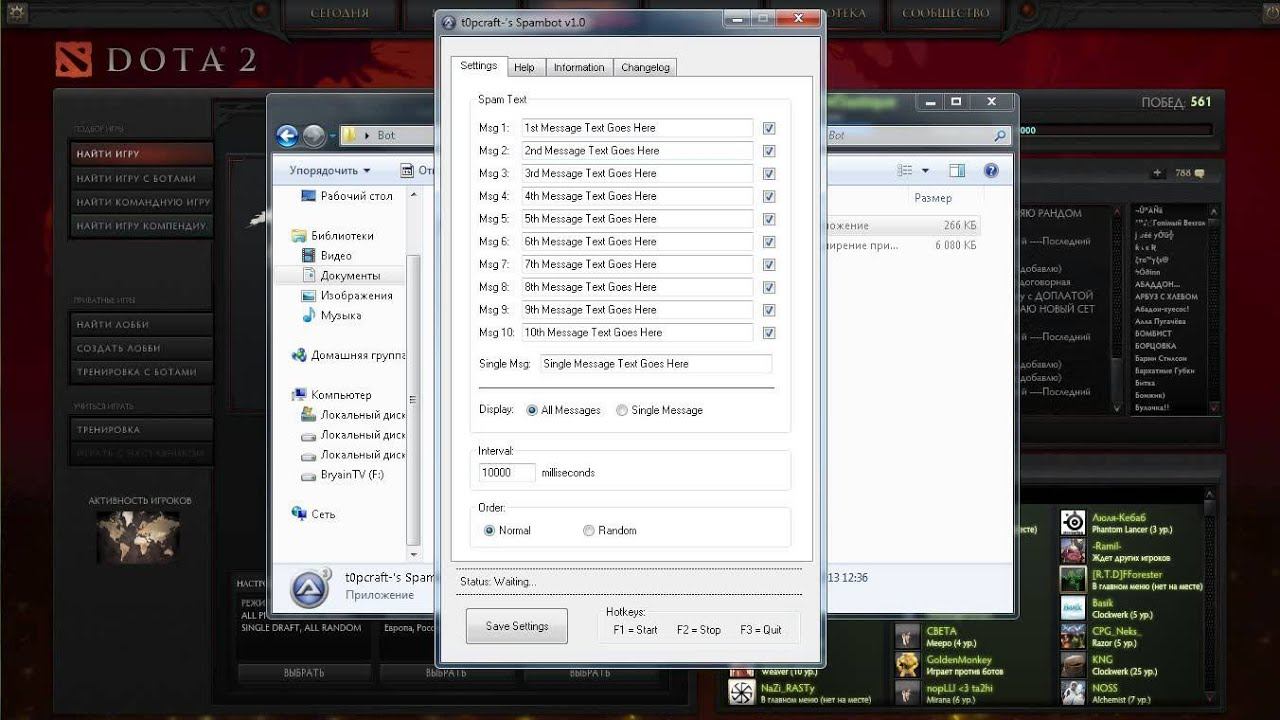Select BryainTV (F:) drive in Explorer

[x=342, y=475]
